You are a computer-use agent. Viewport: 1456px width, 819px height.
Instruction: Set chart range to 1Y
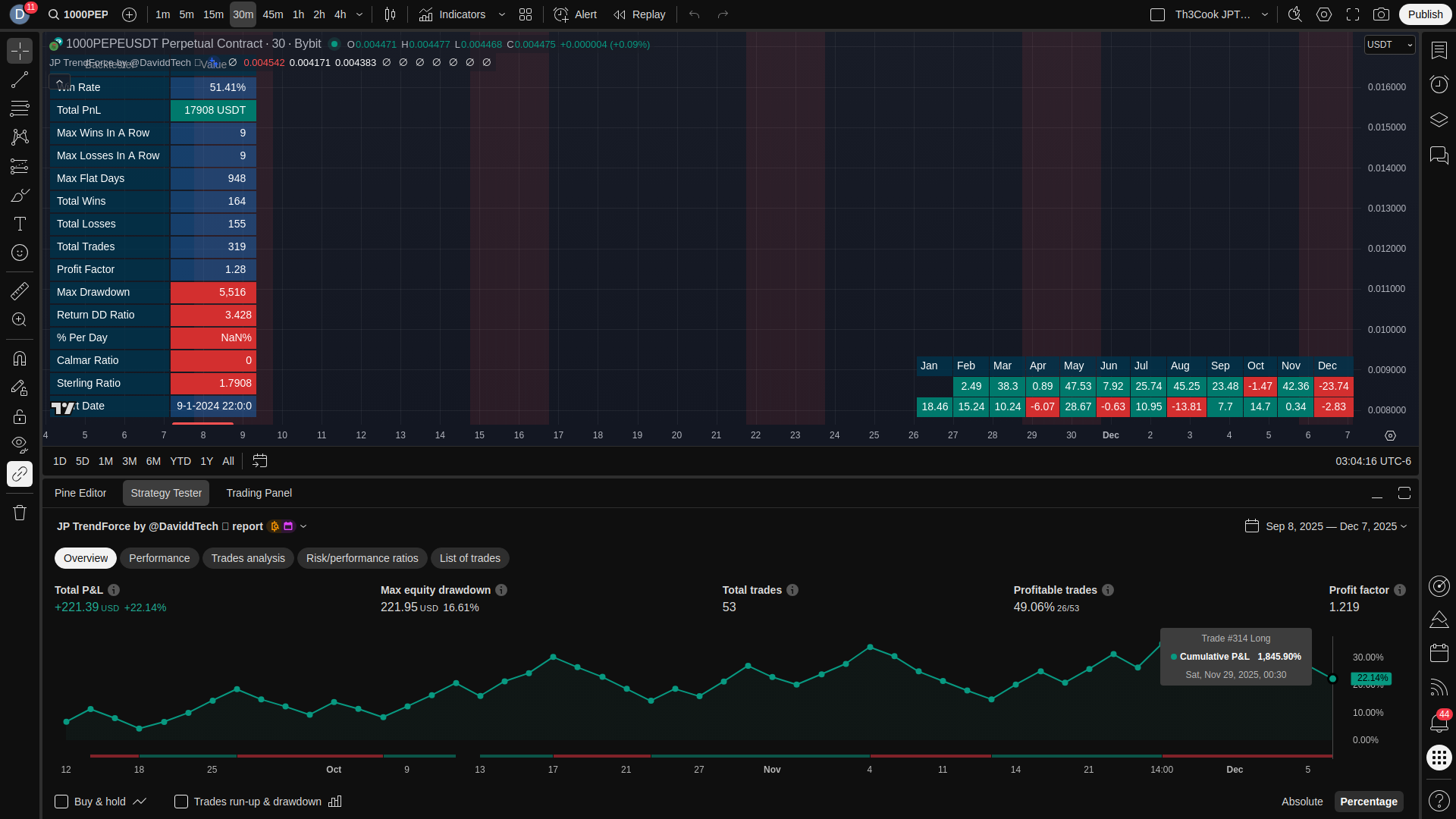click(x=206, y=461)
